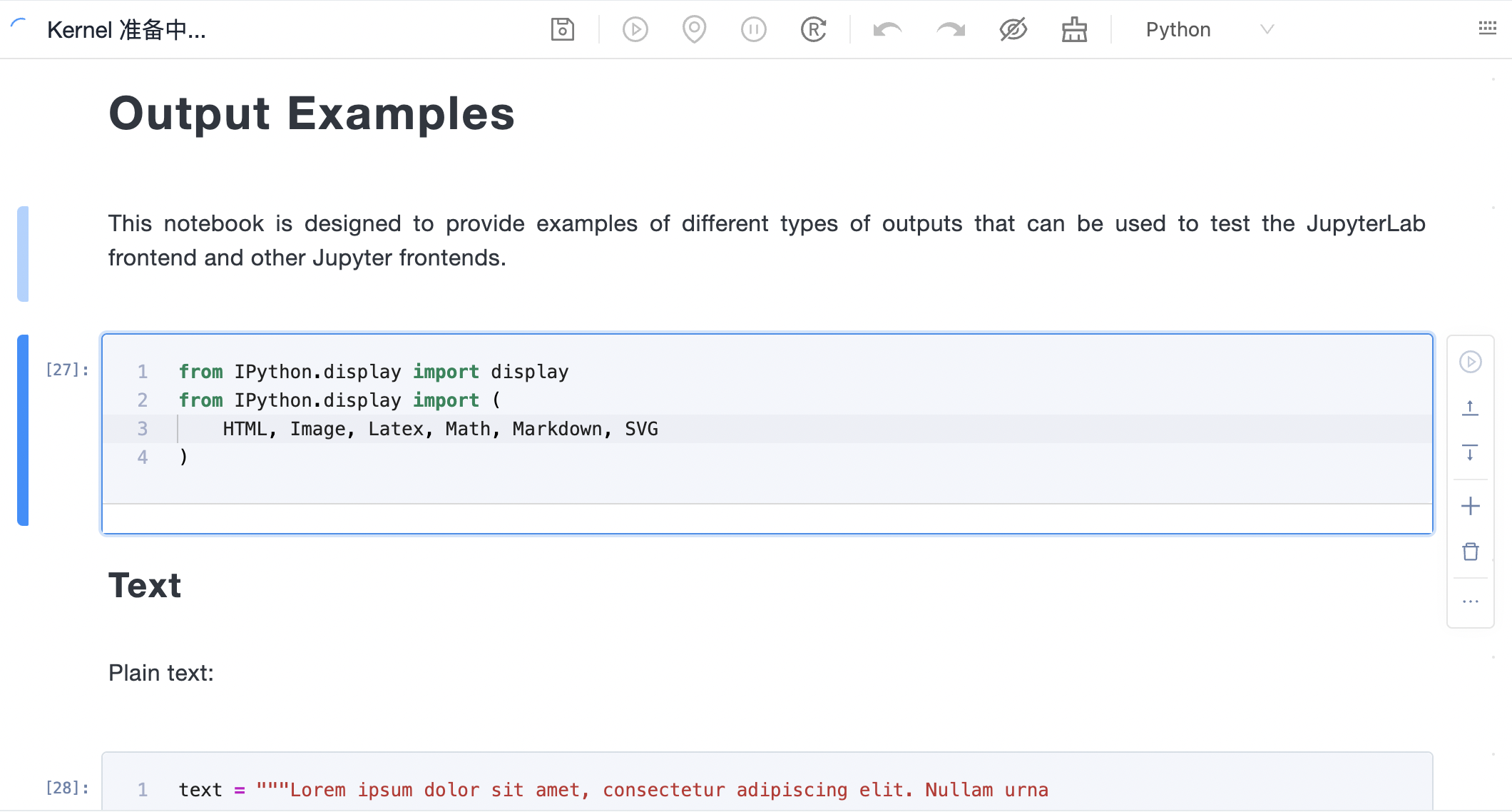Place cursor on 'HTML, Image, Latex' code line
This screenshot has height=812, width=1512.
pyautogui.click(x=440, y=429)
